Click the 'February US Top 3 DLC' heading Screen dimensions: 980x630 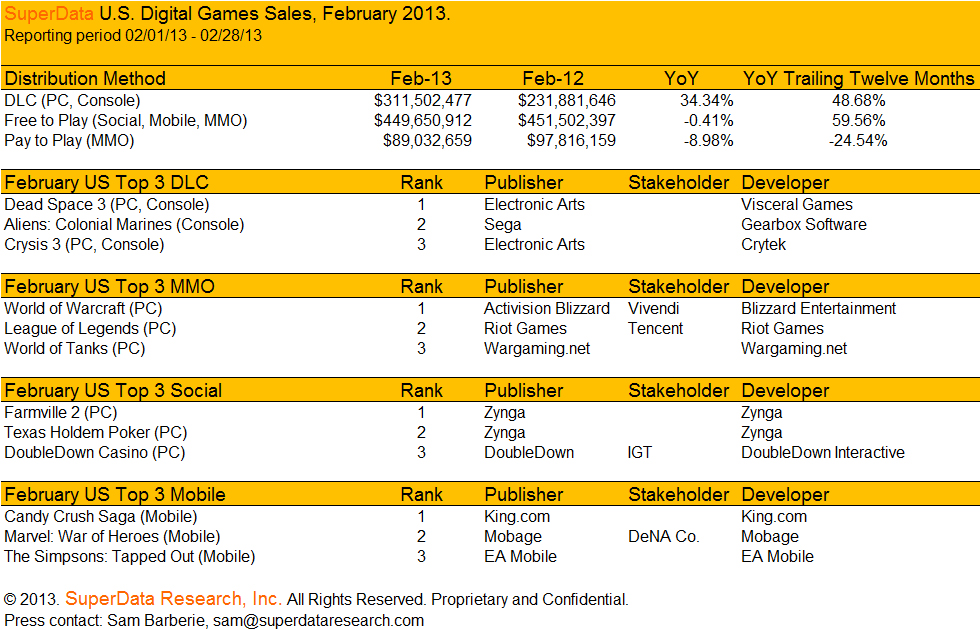click(106, 182)
